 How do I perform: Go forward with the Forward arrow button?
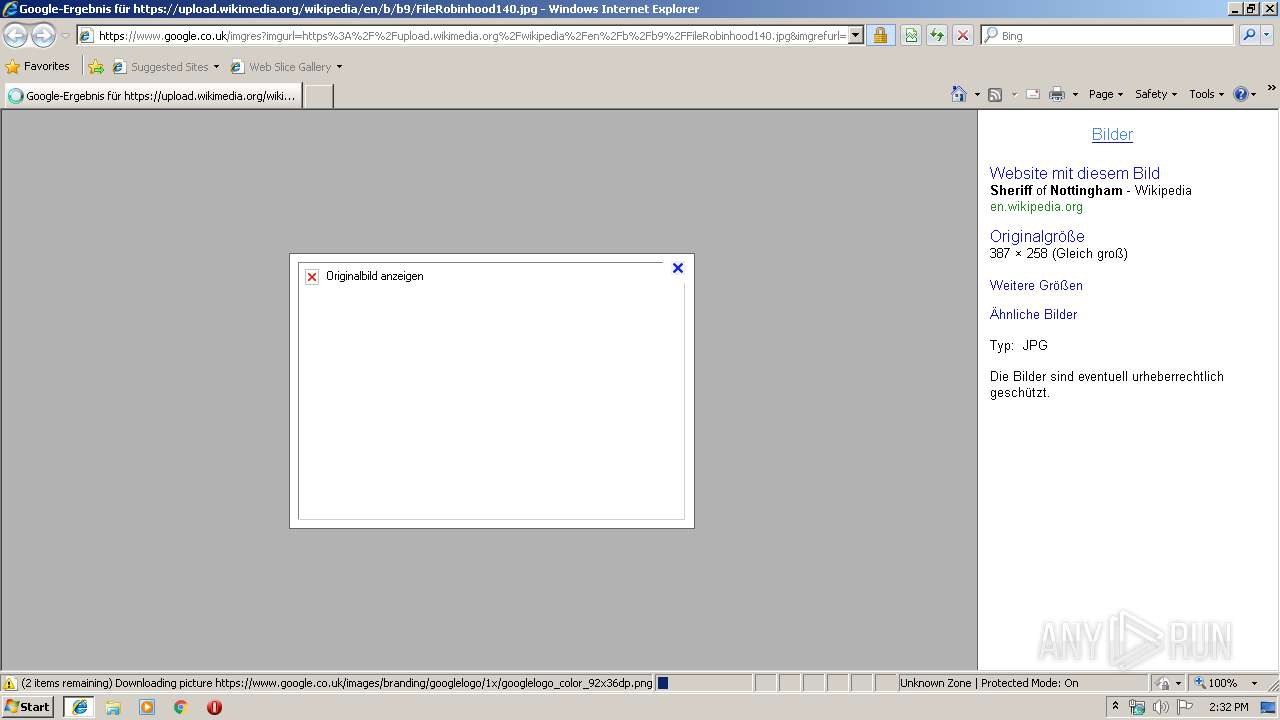[43, 36]
